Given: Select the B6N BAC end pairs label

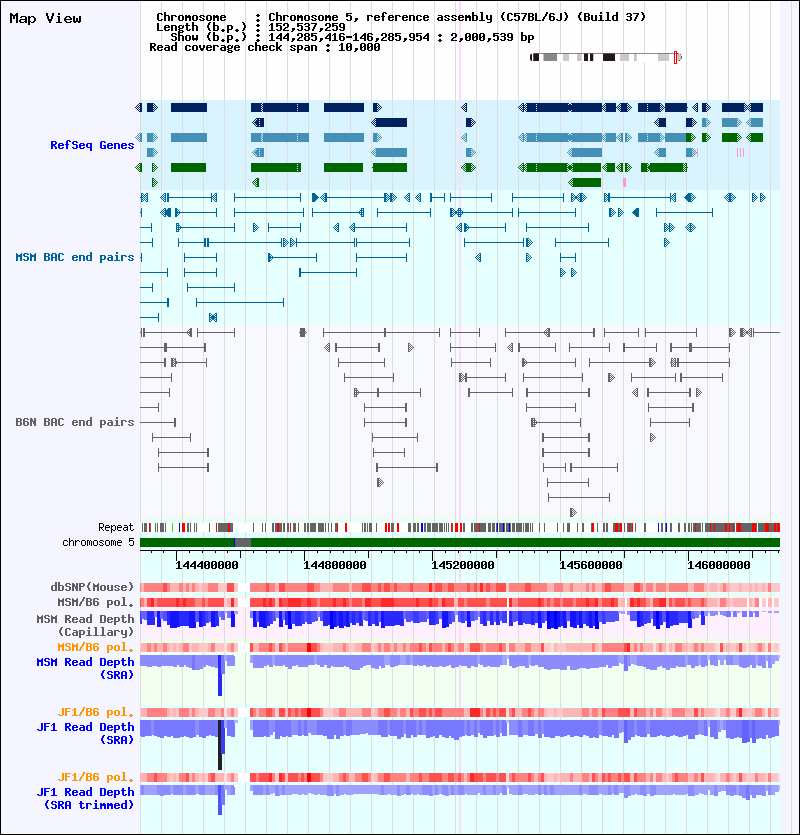Looking at the screenshot, I should 75,422.
